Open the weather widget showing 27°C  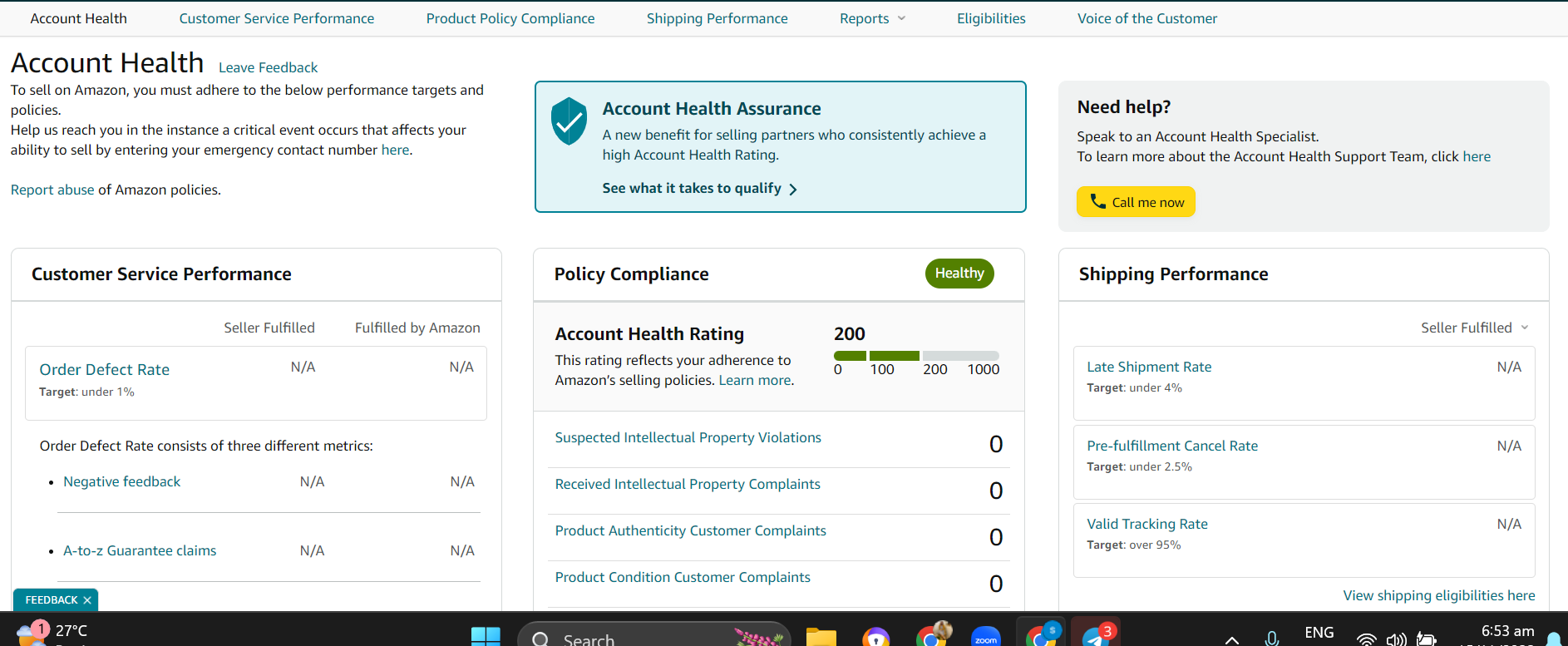[52, 634]
